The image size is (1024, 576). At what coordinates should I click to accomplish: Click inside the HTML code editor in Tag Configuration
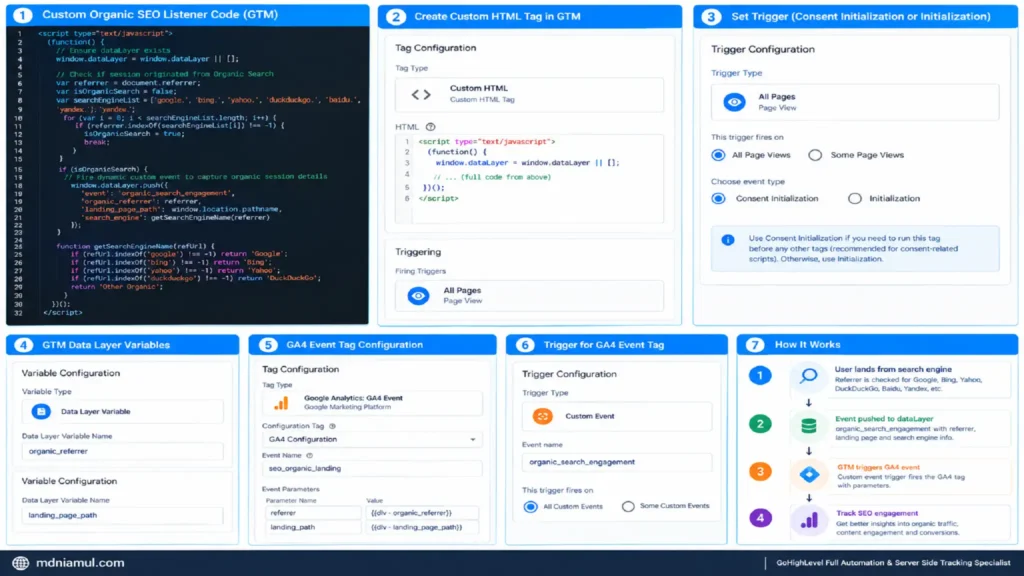pyautogui.click(x=530, y=178)
